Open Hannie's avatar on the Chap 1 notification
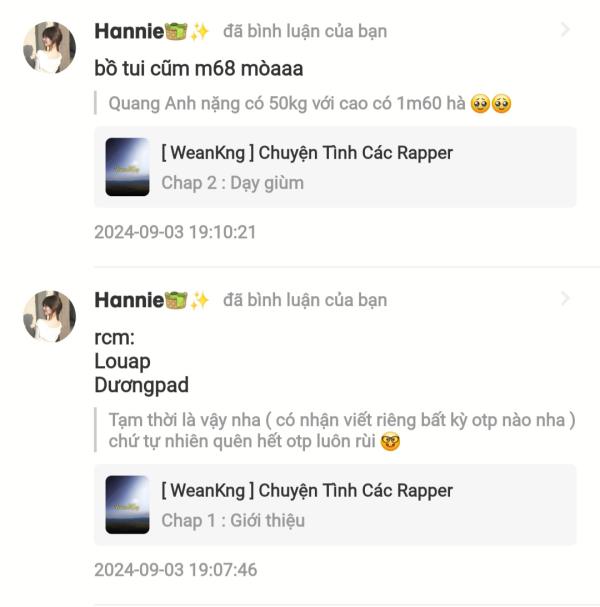Image resolution: width=600 pixels, height=607 pixels. 49,316
